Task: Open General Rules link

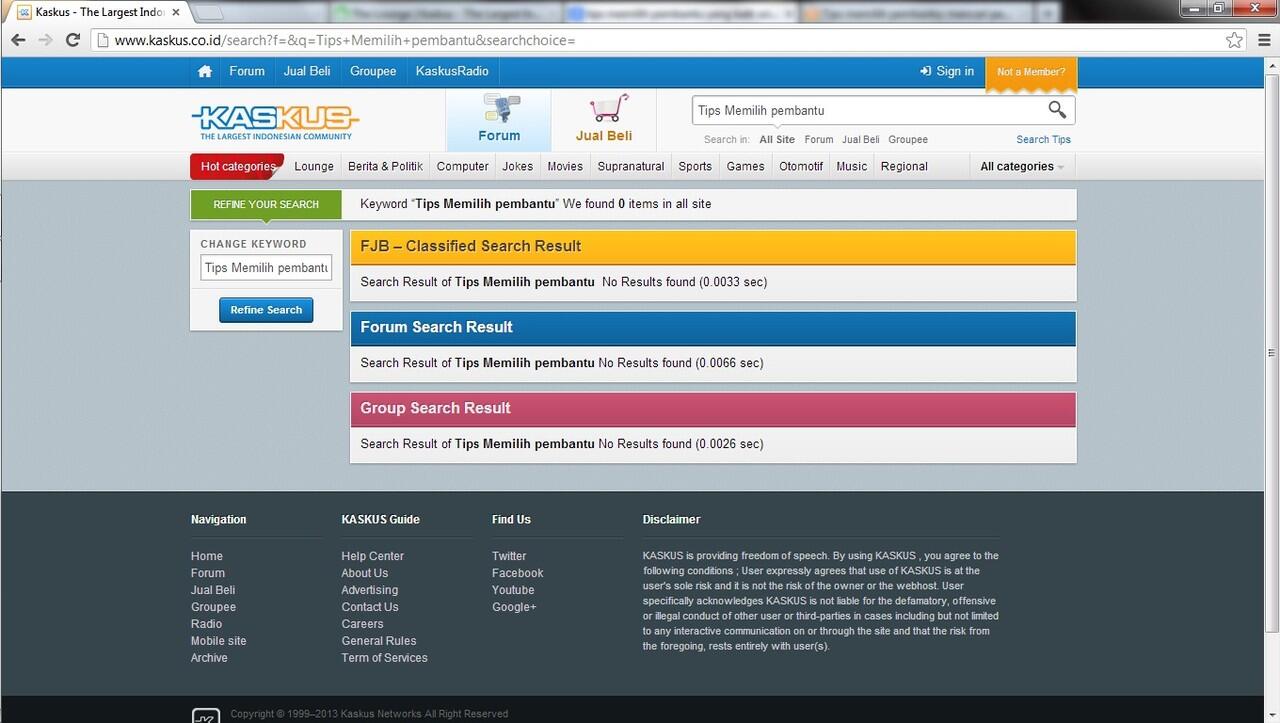Action: tap(378, 641)
